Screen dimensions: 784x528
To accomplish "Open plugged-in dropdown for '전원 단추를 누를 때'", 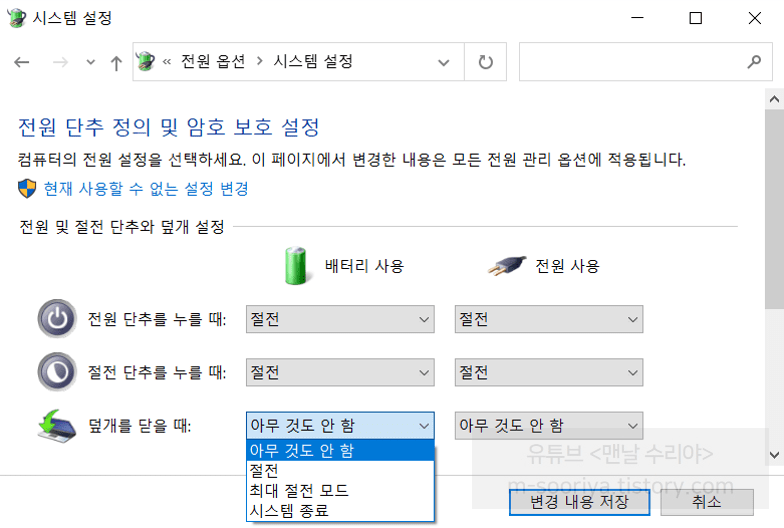I will 548,319.
